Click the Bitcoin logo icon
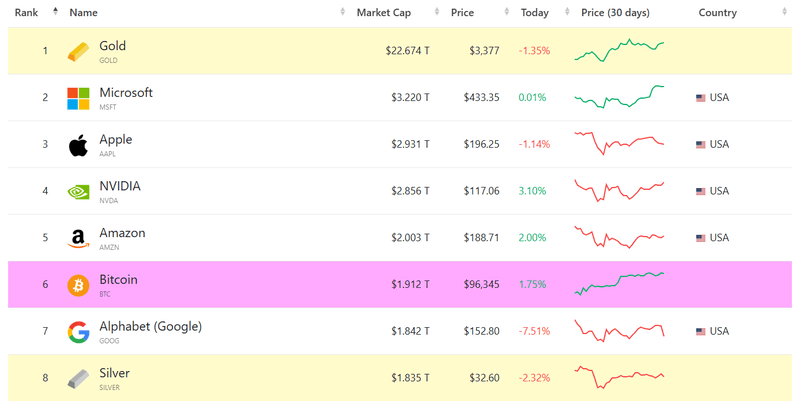The height and width of the screenshot is (401, 800). pyautogui.click(x=78, y=285)
